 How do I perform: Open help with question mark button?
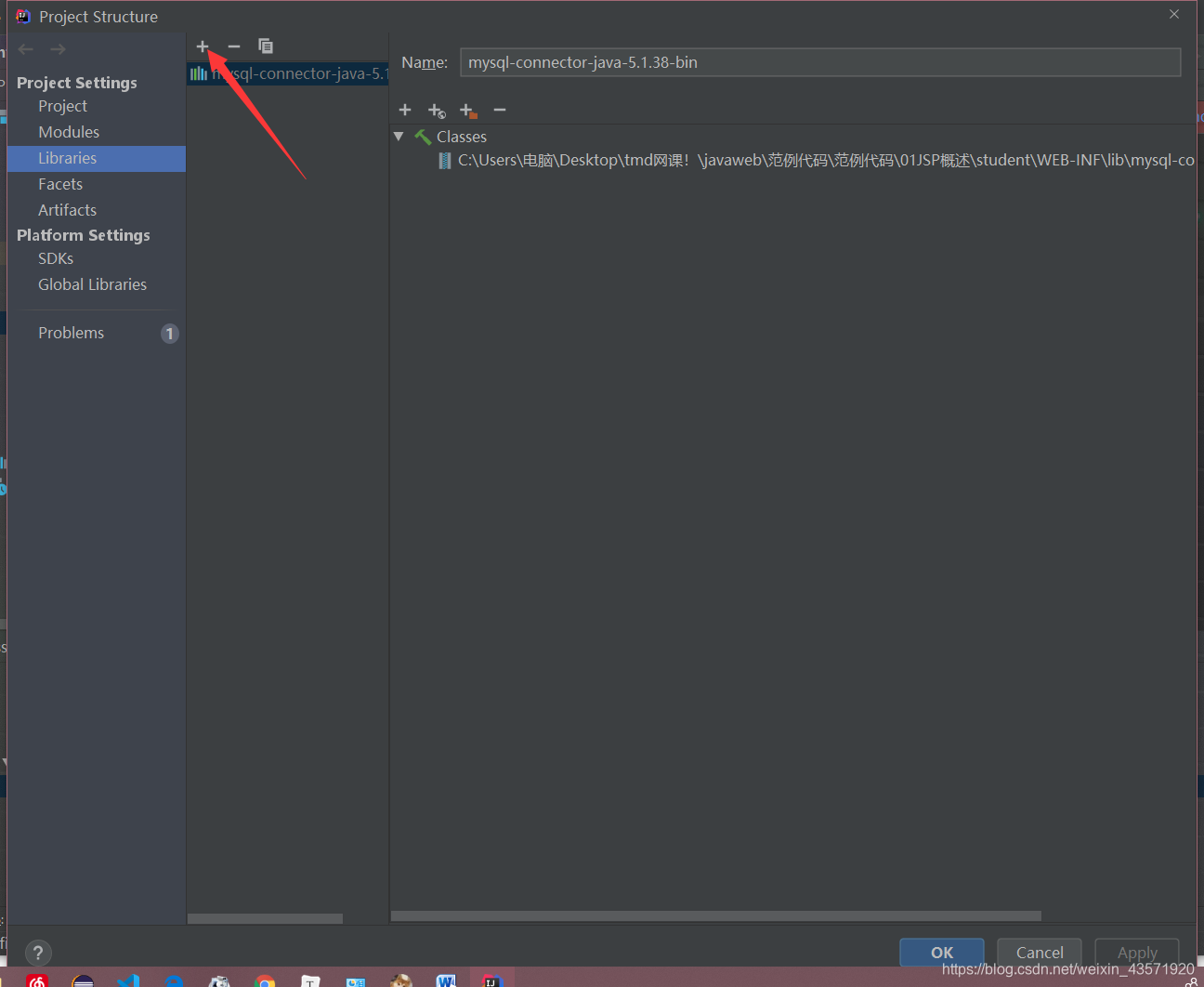pyautogui.click(x=38, y=953)
